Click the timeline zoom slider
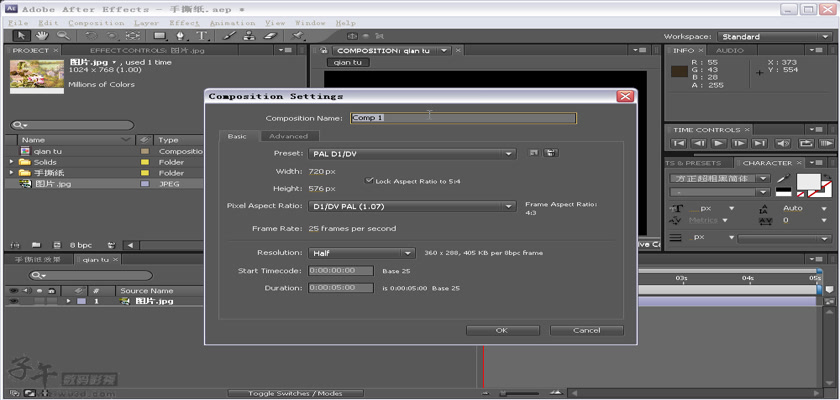The height and width of the screenshot is (400, 840). click(518, 394)
